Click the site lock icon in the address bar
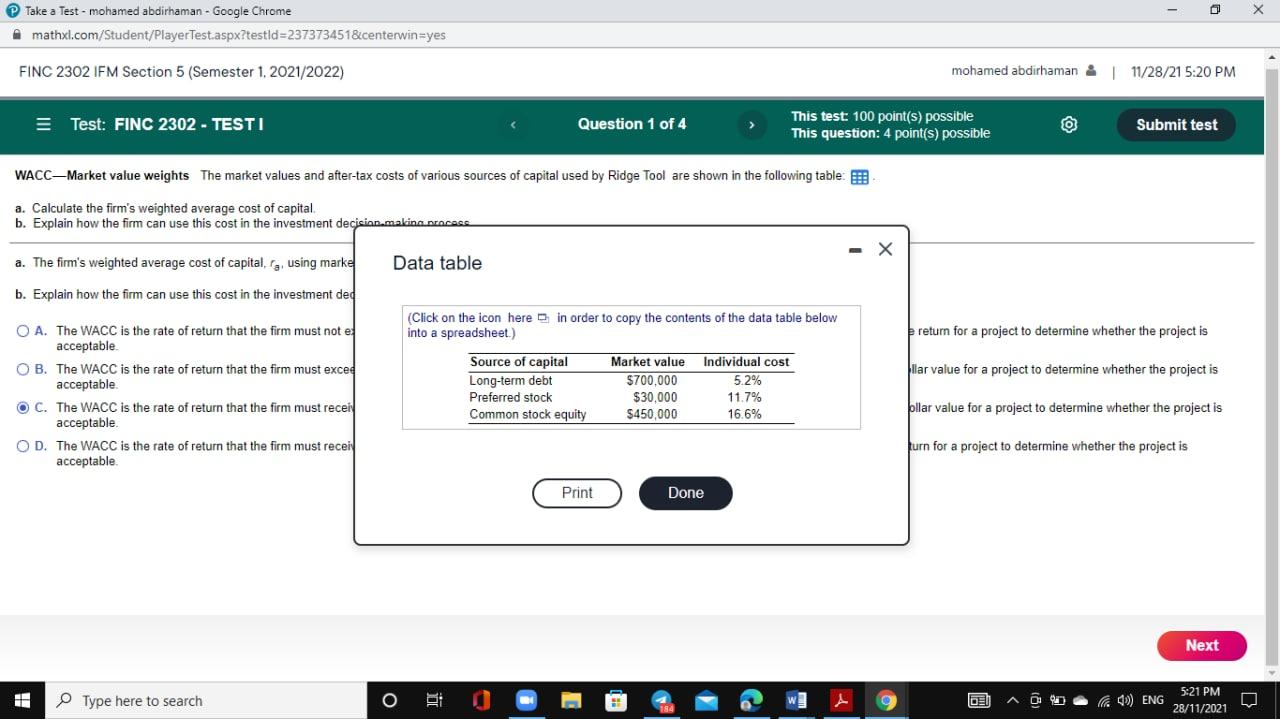 tap(17, 35)
